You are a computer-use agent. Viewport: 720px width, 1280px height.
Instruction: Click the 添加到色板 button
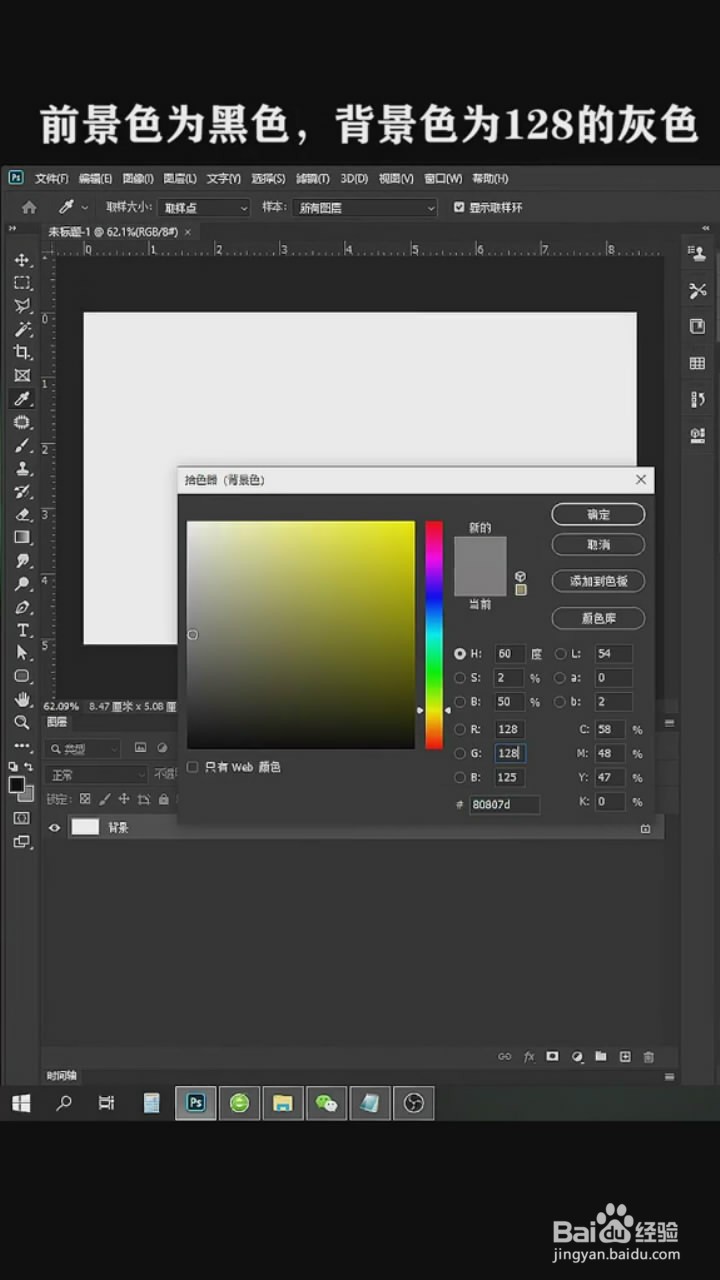[598, 581]
